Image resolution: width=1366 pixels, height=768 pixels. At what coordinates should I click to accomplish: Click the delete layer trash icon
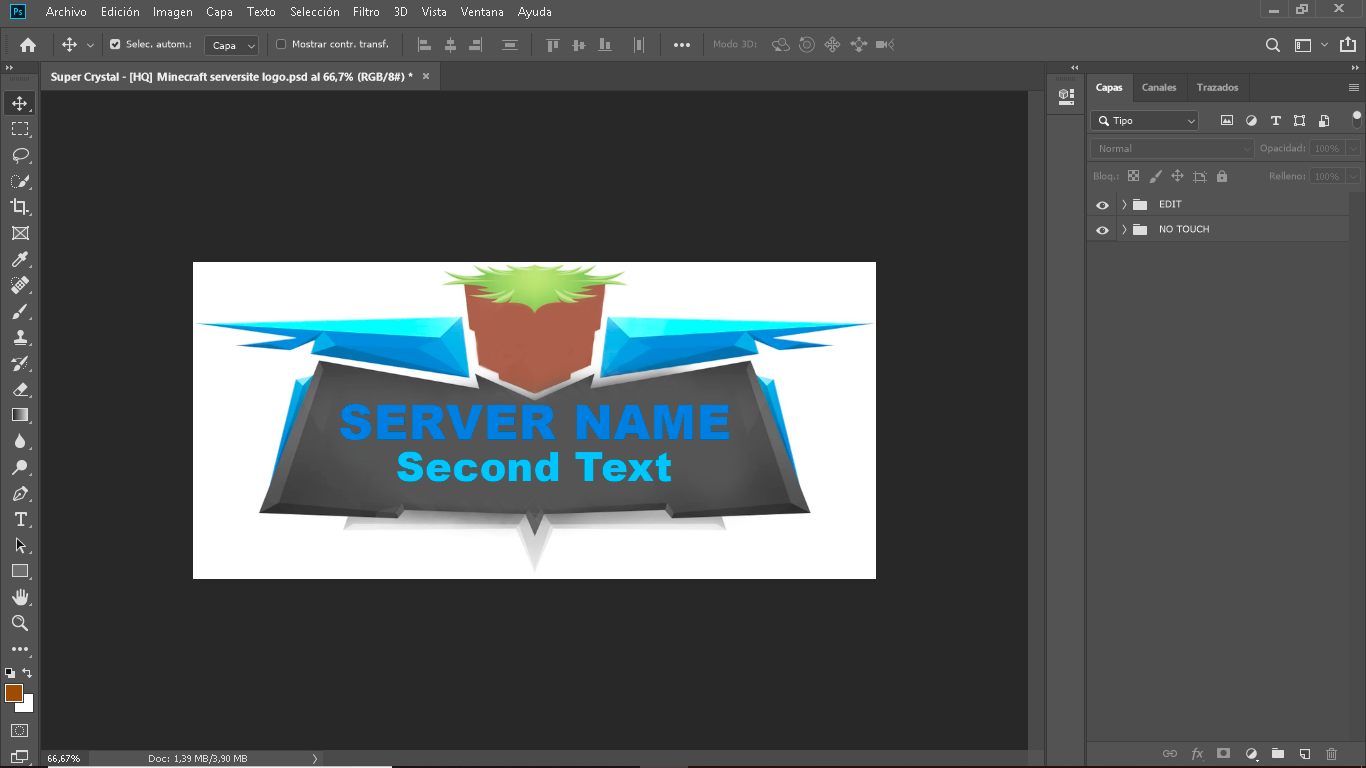pos(1331,754)
